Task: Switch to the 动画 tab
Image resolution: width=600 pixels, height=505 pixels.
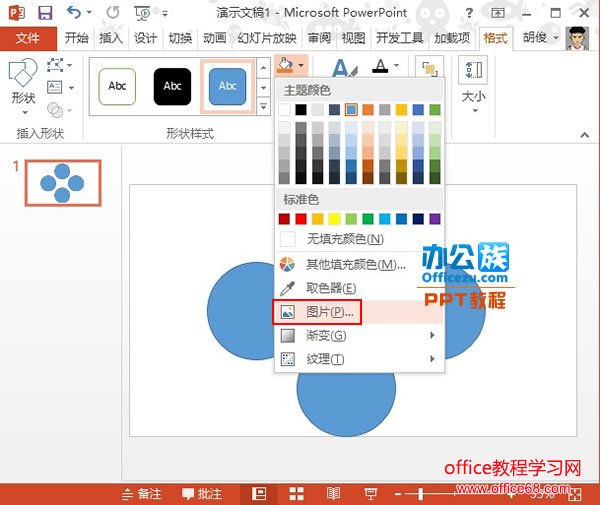Action: 215,38
